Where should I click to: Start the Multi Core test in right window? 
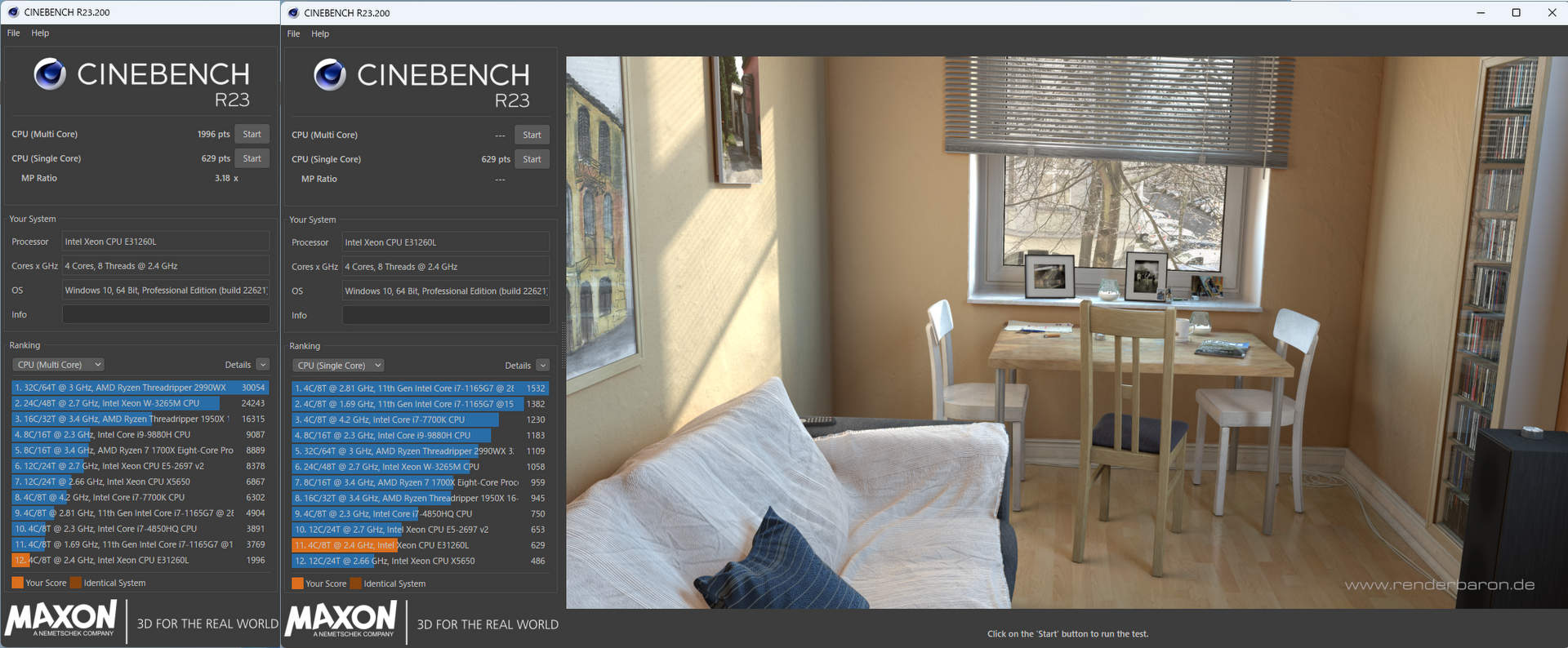pos(532,135)
